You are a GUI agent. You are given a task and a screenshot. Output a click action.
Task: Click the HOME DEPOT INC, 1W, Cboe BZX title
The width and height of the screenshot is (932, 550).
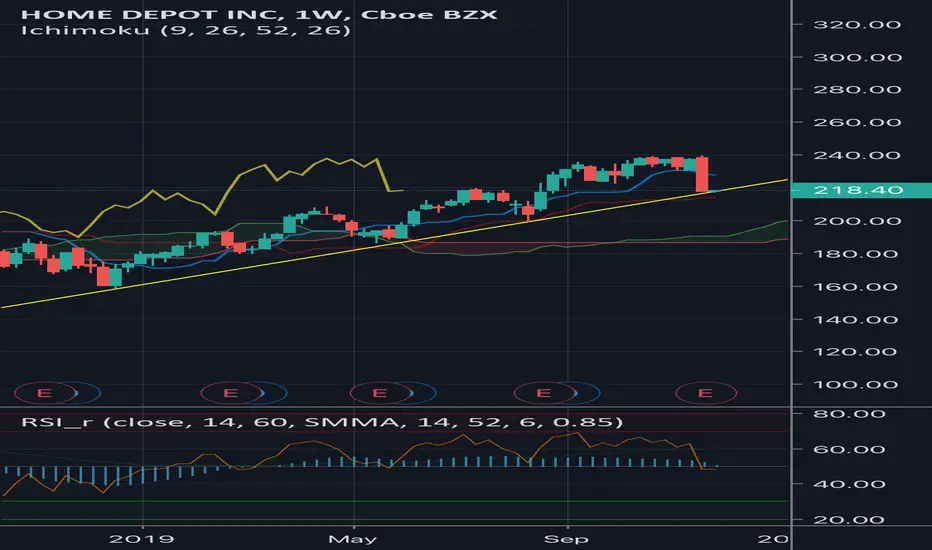tap(259, 14)
